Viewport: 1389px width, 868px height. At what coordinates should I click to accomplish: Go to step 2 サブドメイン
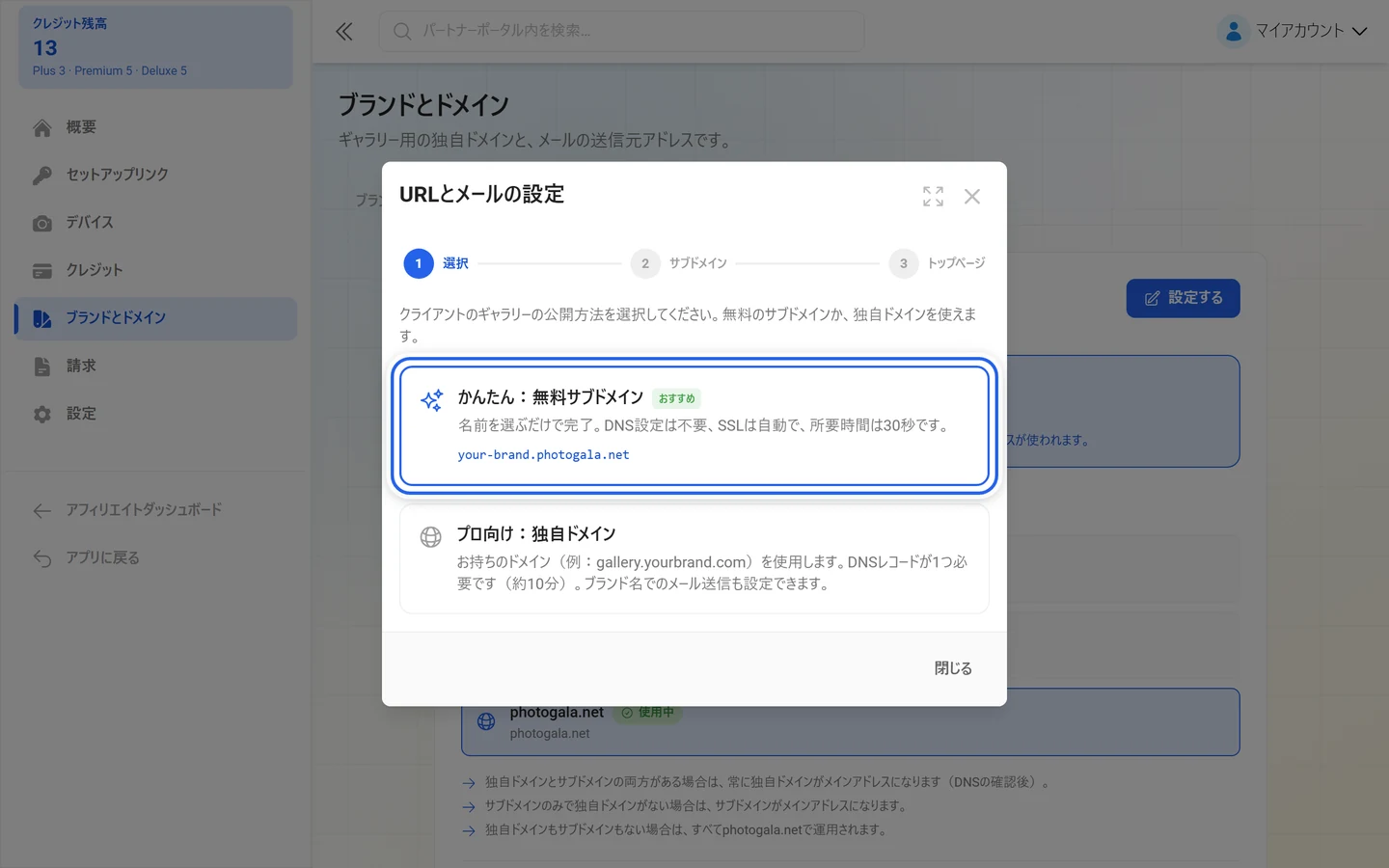(679, 263)
